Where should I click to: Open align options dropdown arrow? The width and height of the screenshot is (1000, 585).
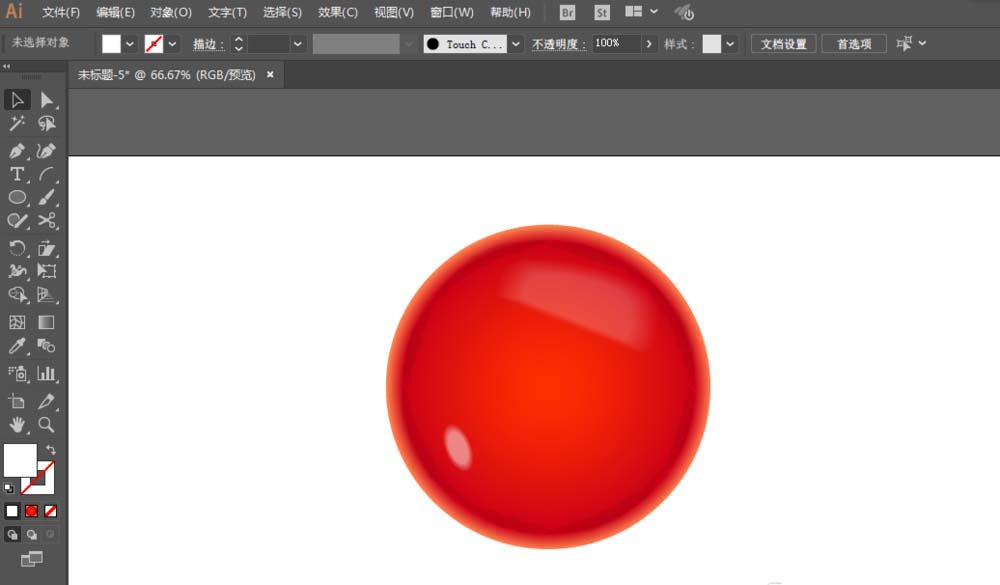(922, 43)
